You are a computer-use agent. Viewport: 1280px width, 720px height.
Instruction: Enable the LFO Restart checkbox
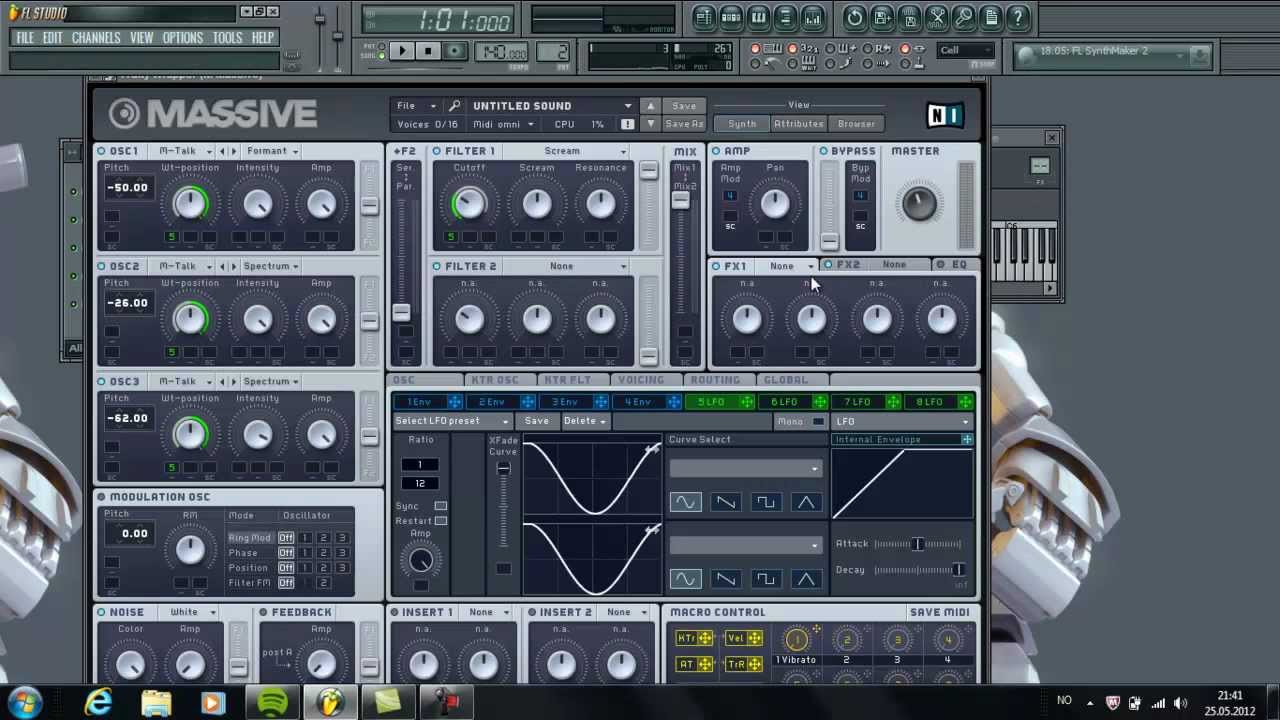point(440,521)
